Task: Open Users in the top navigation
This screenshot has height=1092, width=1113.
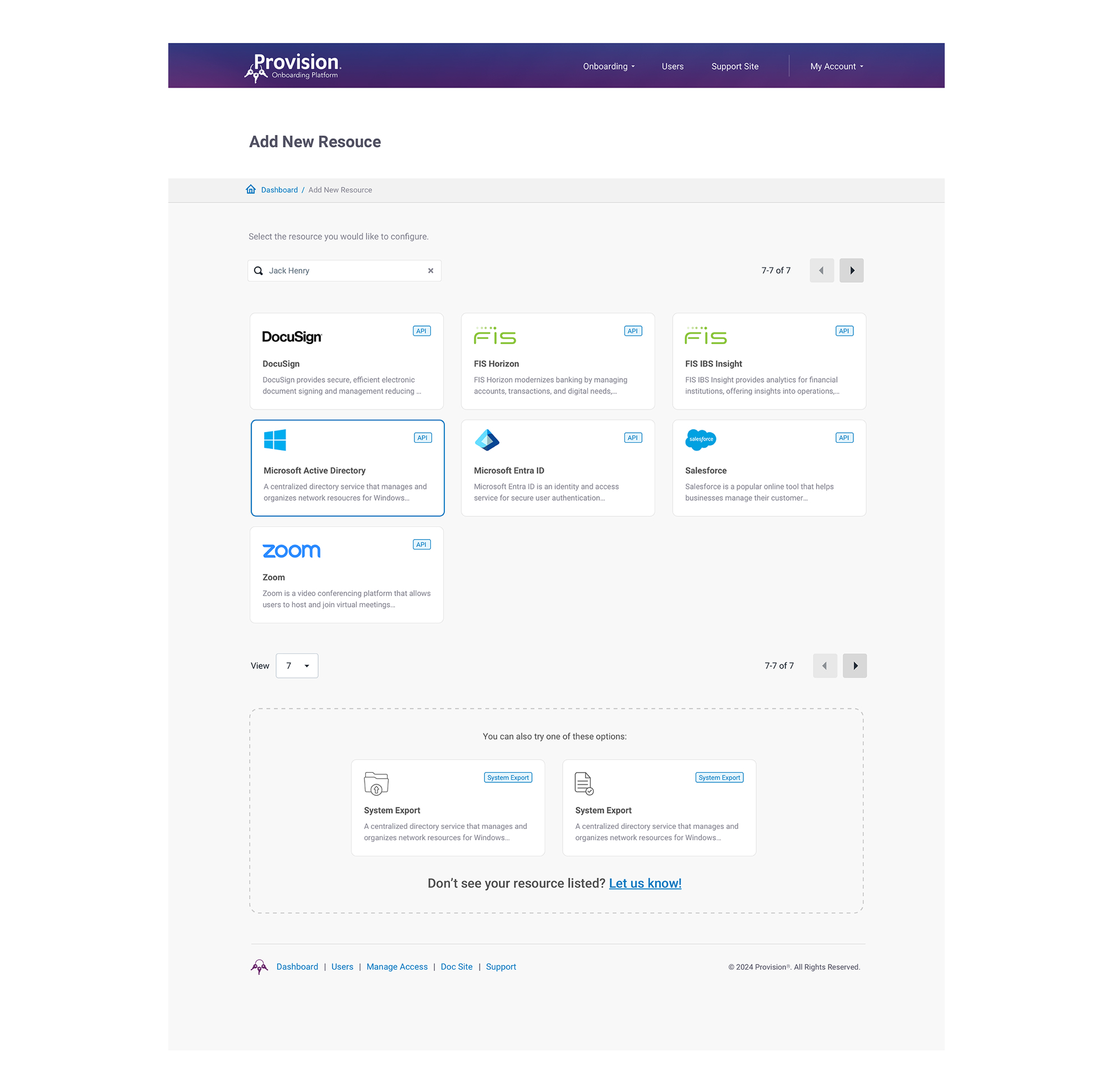Action: click(672, 67)
